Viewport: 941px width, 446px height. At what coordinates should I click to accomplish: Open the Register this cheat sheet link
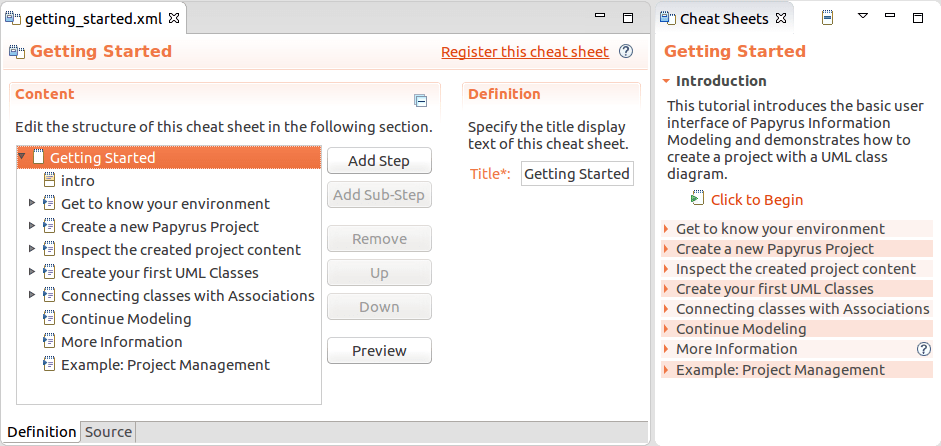coord(524,52)
